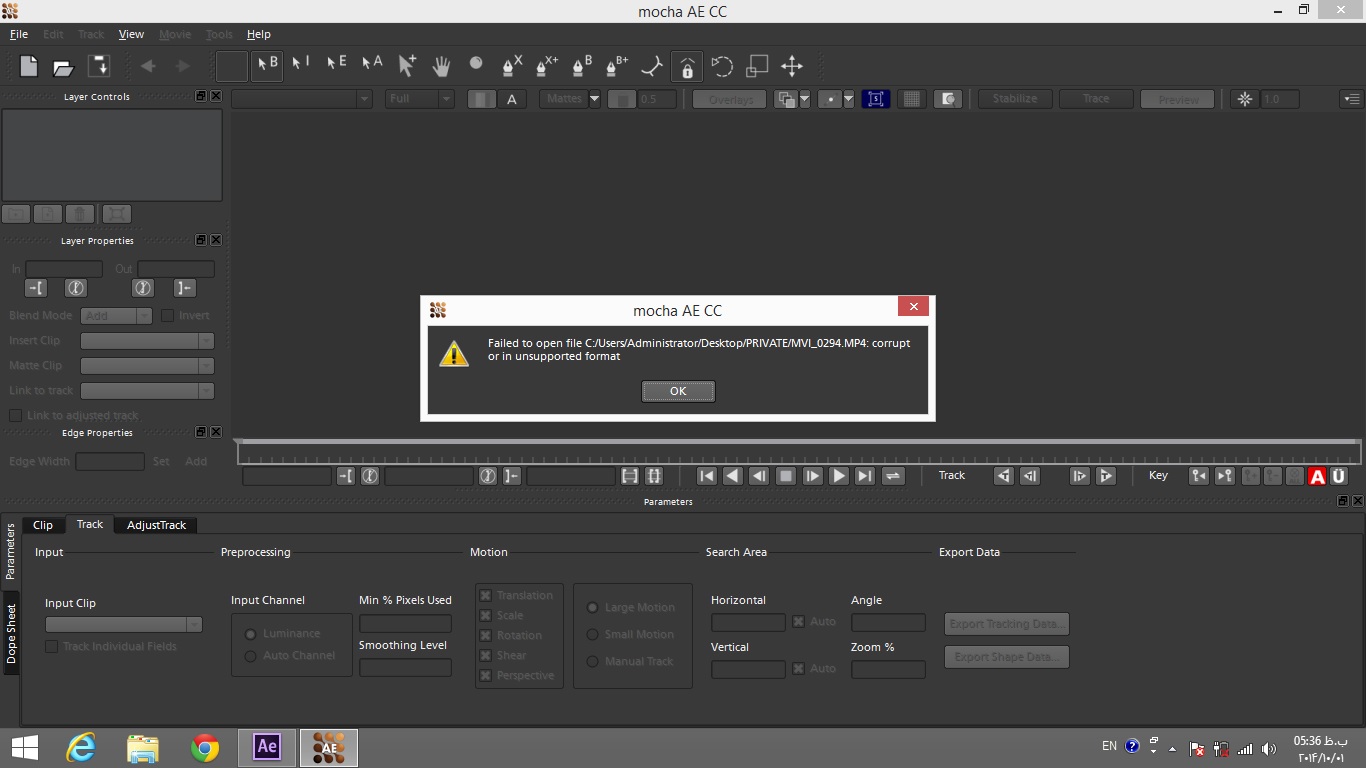Click the Smoothing Level input field
Viewport: 1366px width, 768px height.
(405, 668)
